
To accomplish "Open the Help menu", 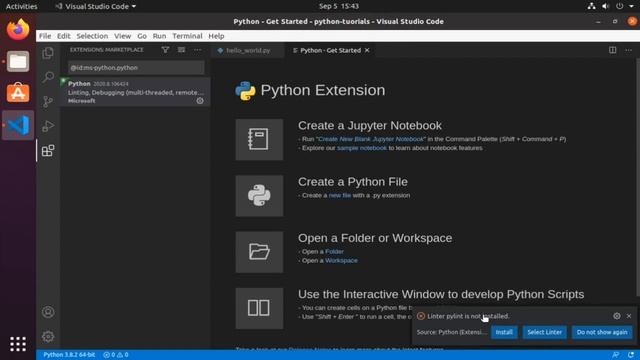I will [216, 36].
